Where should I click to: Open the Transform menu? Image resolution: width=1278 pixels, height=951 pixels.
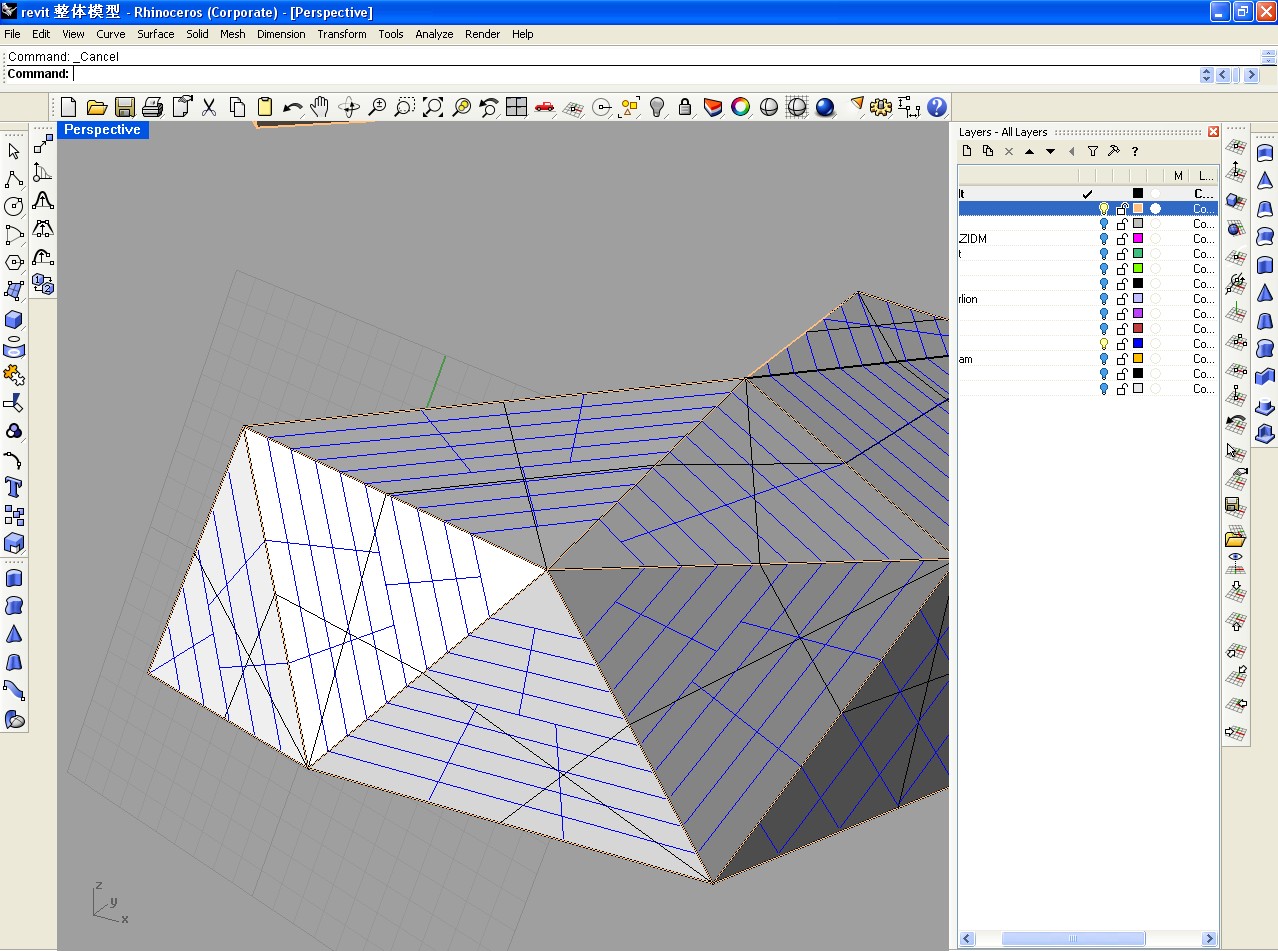[342, 34]
